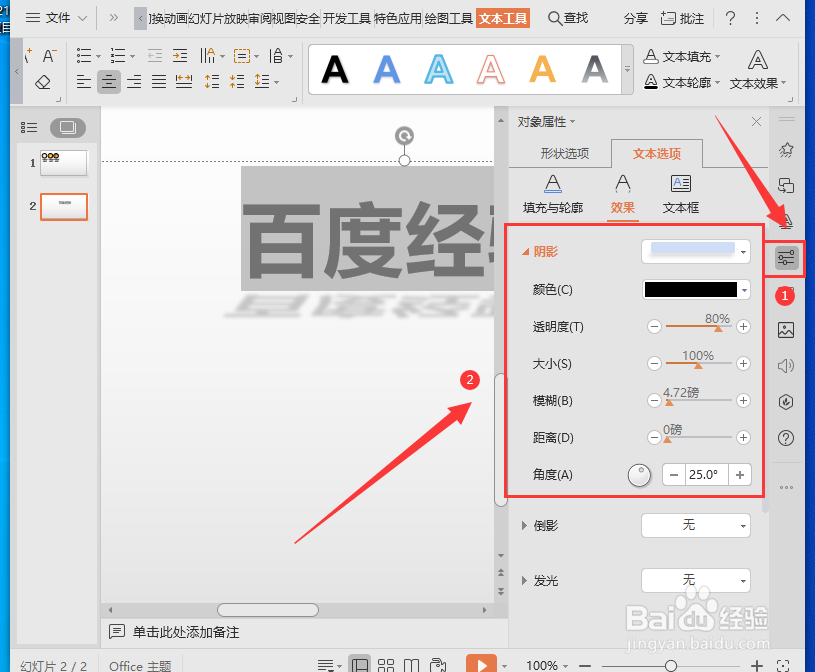Click the eraser clear formatting icon
This screenshot has height=672, width=815.
click(43, 82)
